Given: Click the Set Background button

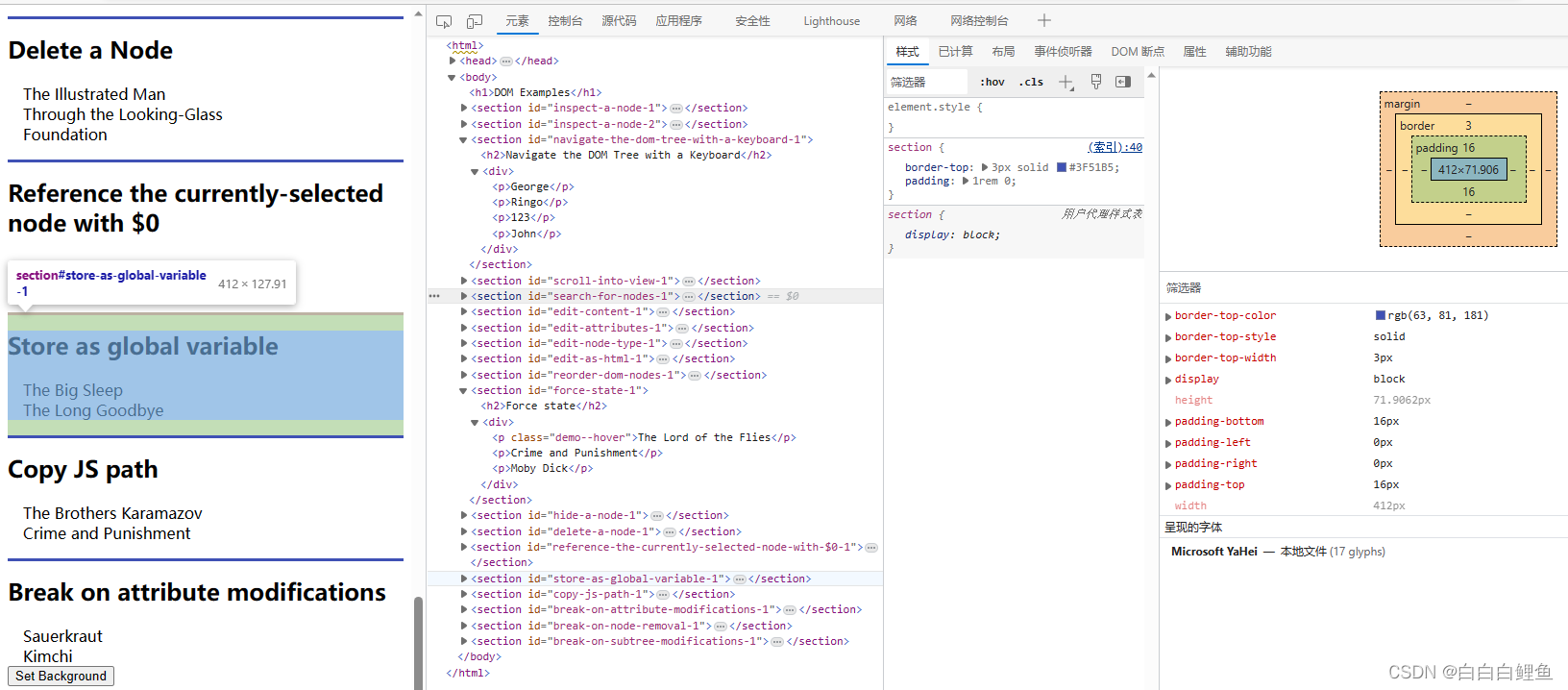Looking at the screenshot, I should (61, 677).
